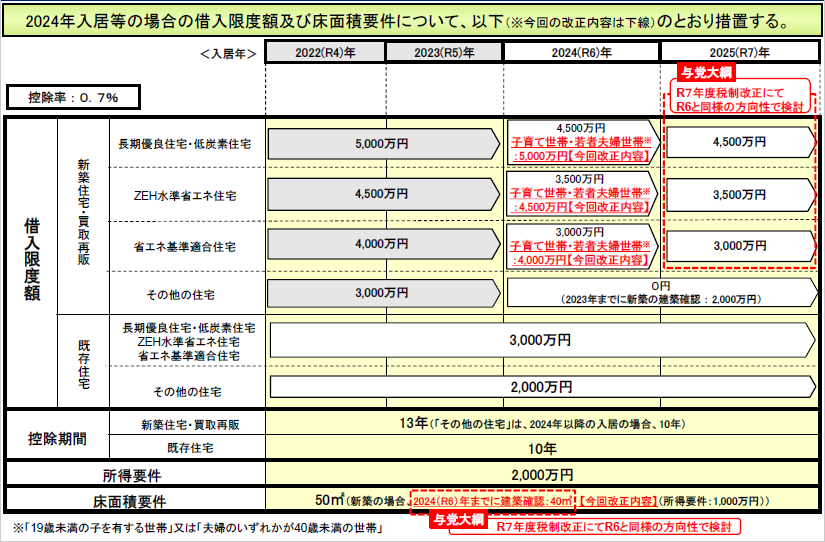The width and height of the screenshot is (825, 542).
Task: Click the 0円 new-build その他 box
Action: click(662, 293)
